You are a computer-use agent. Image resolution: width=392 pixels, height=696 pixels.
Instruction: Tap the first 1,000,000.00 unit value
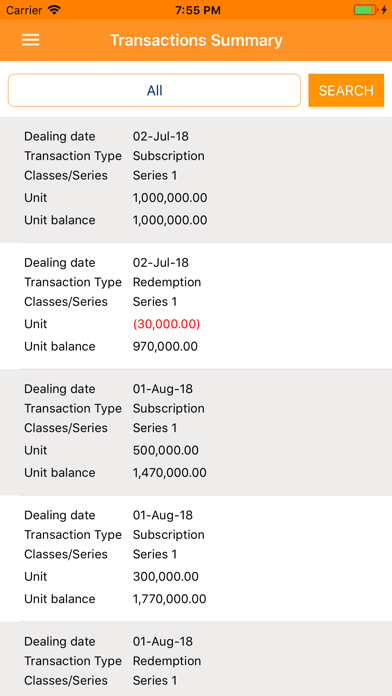[170, 198]
